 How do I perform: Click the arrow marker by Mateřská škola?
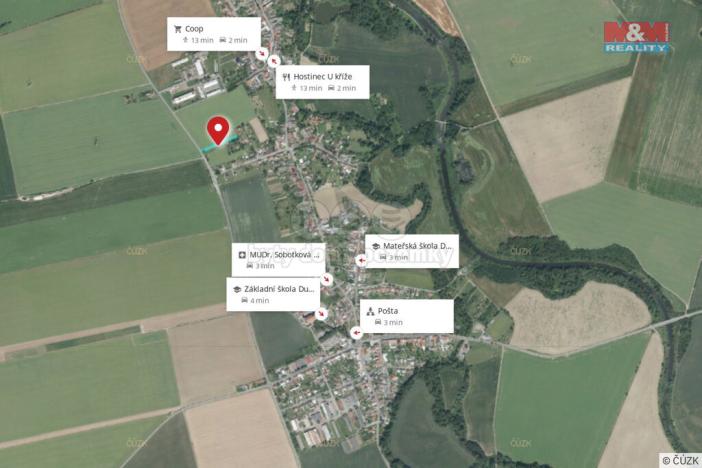pos(361,260)
